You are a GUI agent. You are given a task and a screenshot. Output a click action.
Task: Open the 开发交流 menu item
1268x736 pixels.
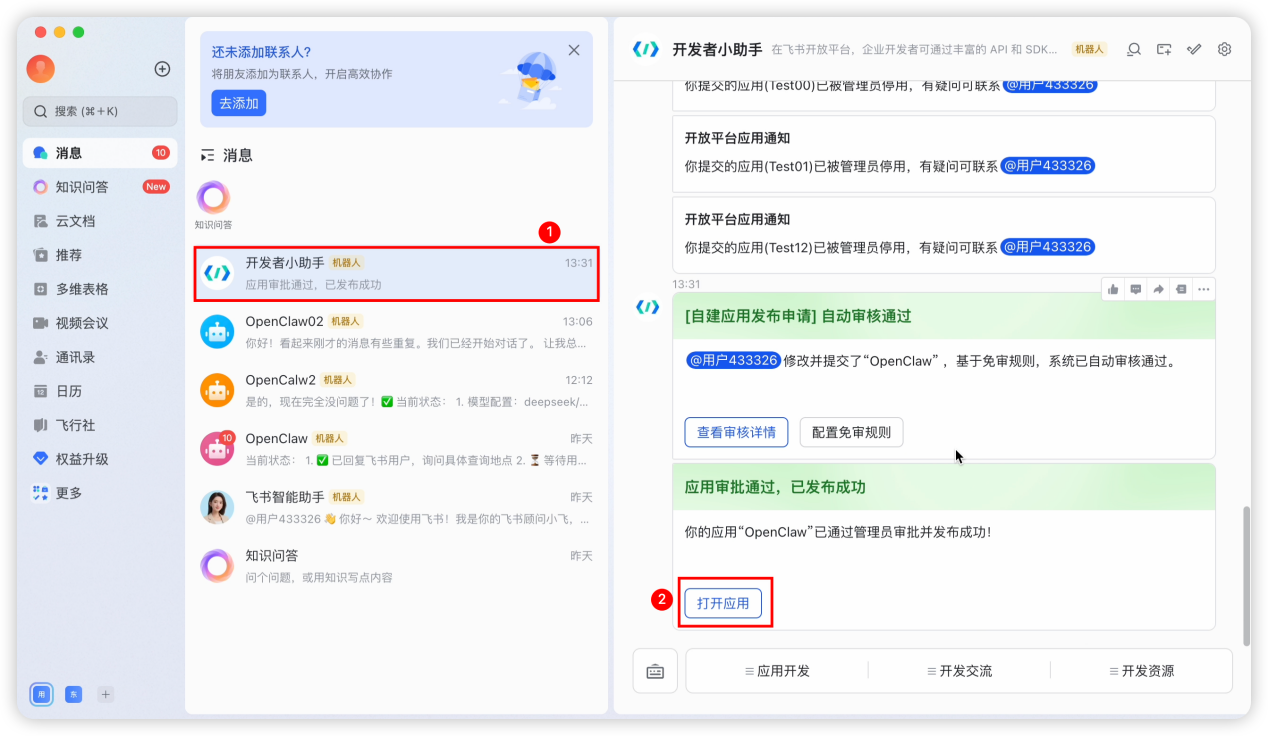[961, 670]
